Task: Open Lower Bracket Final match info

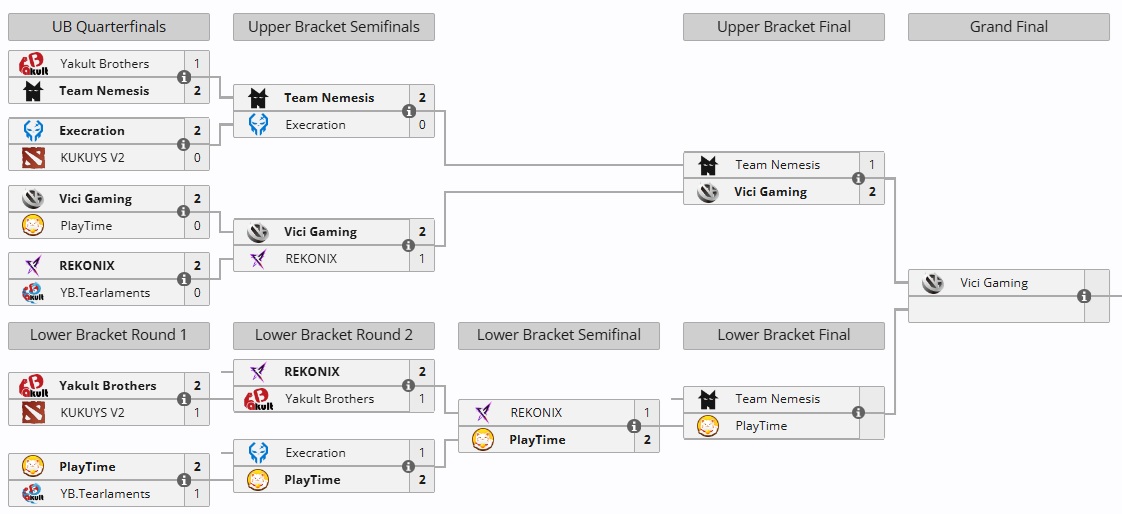Action: pyautogui.click(x=858, y=412)
